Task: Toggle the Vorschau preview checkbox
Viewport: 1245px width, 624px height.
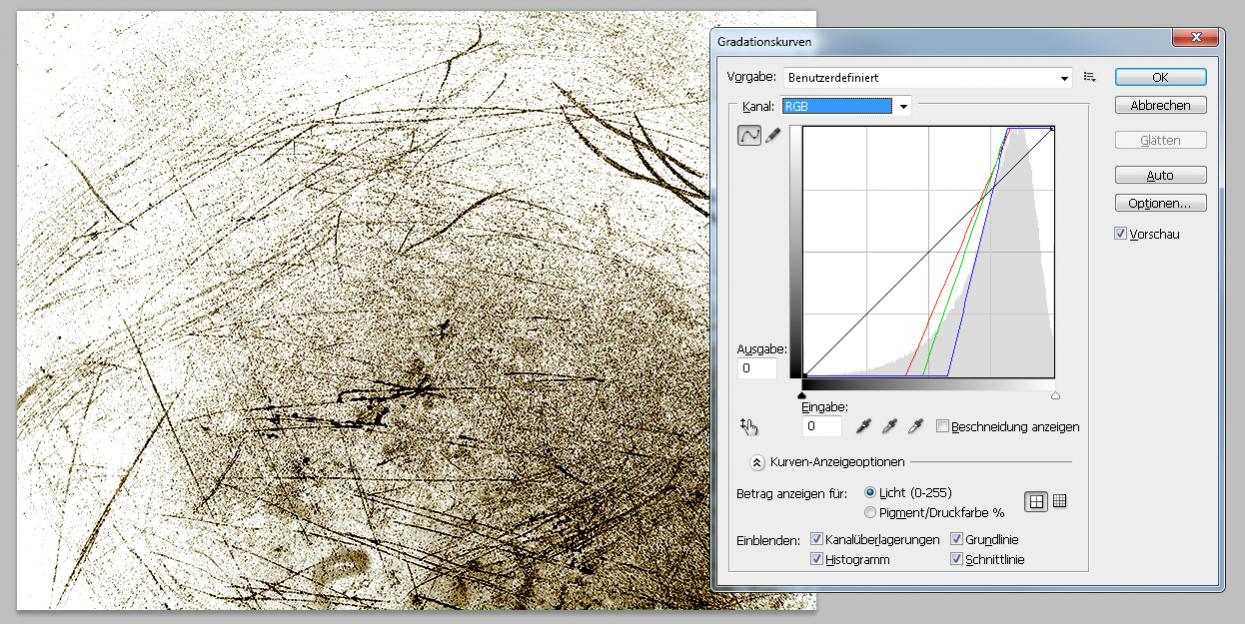Action: (1120, 234)
